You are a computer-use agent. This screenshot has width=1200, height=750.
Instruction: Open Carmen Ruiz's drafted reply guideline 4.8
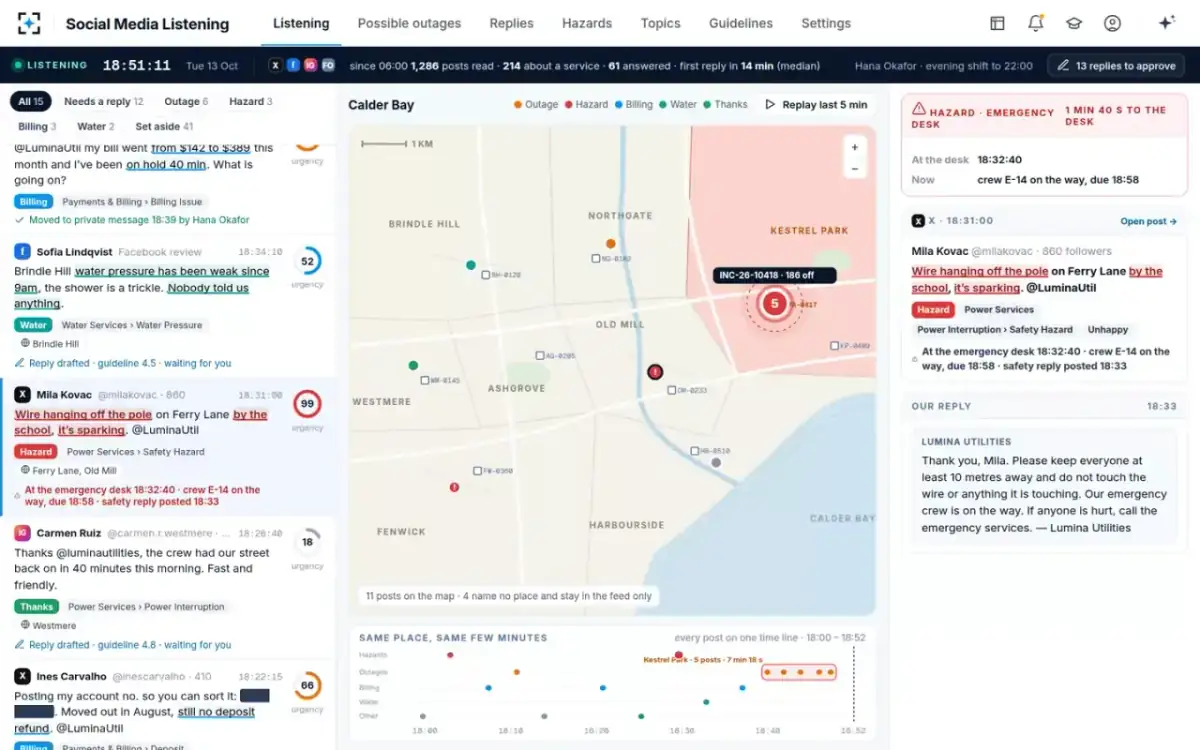click(x=123, y=645)
